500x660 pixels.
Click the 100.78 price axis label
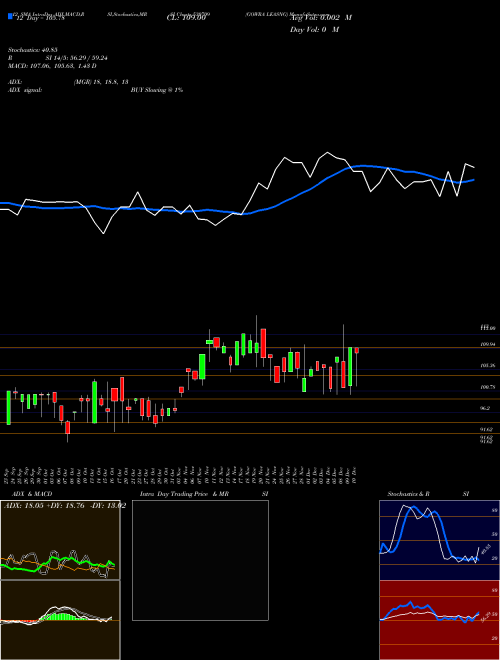[488, 387]
